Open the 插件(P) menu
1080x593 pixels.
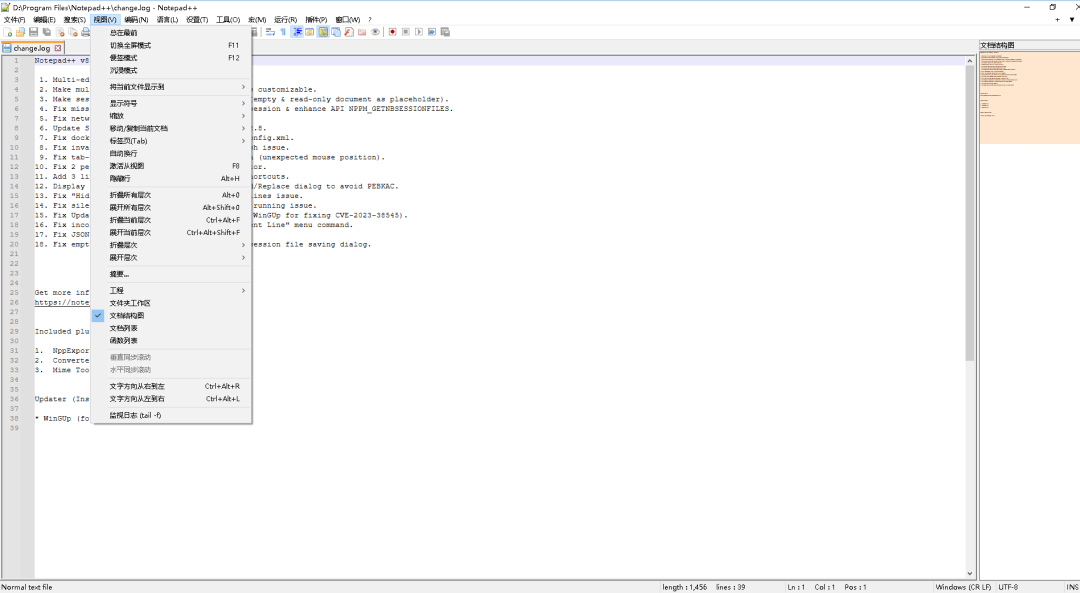coord(316,20)
